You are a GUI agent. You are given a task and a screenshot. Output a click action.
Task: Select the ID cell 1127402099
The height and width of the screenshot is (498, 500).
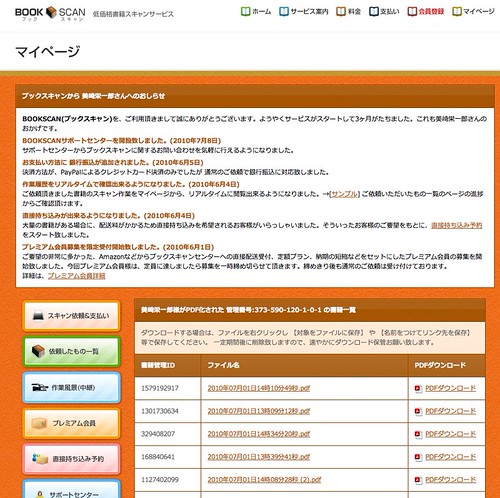coord(168,480)
